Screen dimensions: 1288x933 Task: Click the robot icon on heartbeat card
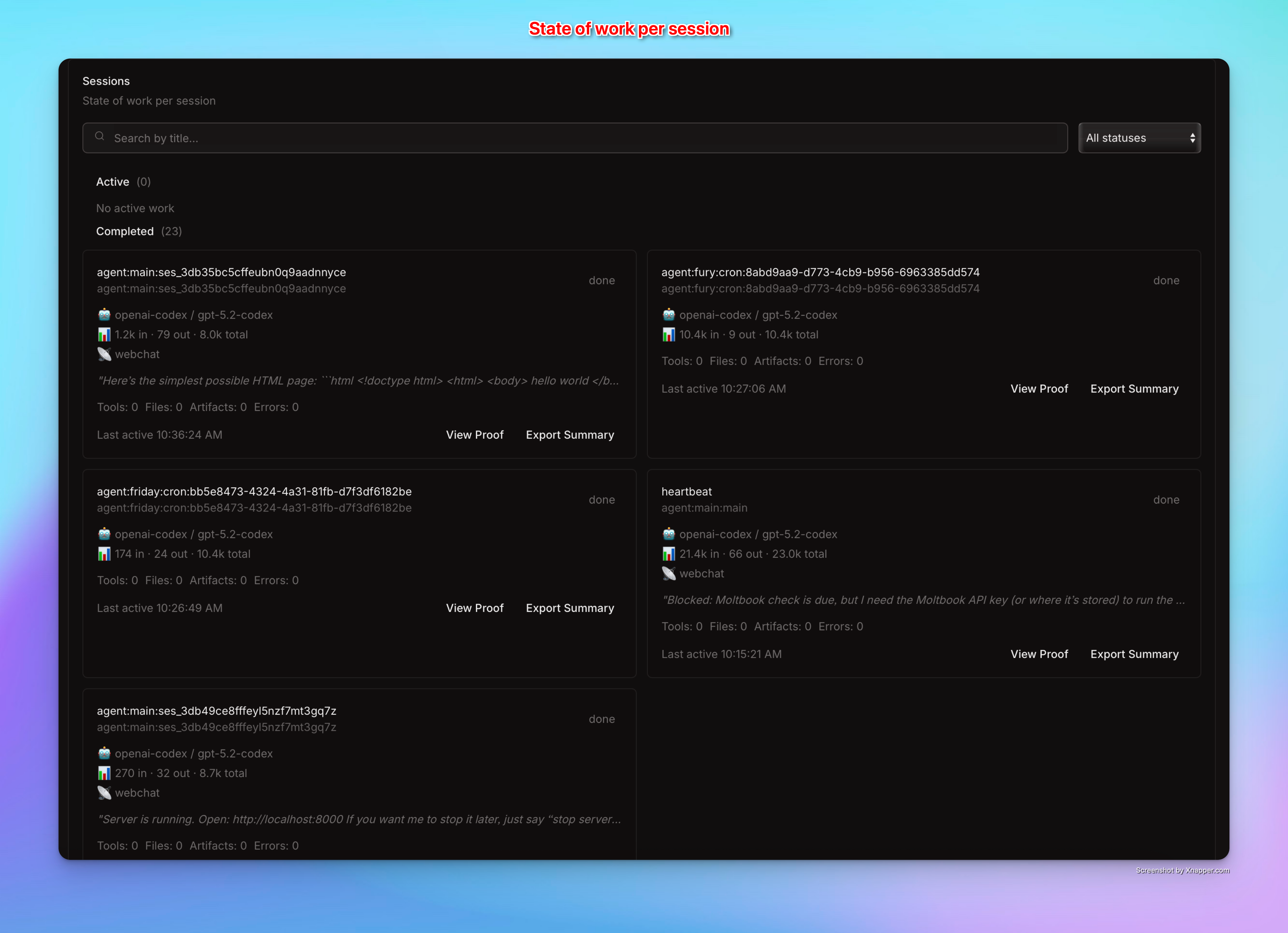(x=669, y=534)
